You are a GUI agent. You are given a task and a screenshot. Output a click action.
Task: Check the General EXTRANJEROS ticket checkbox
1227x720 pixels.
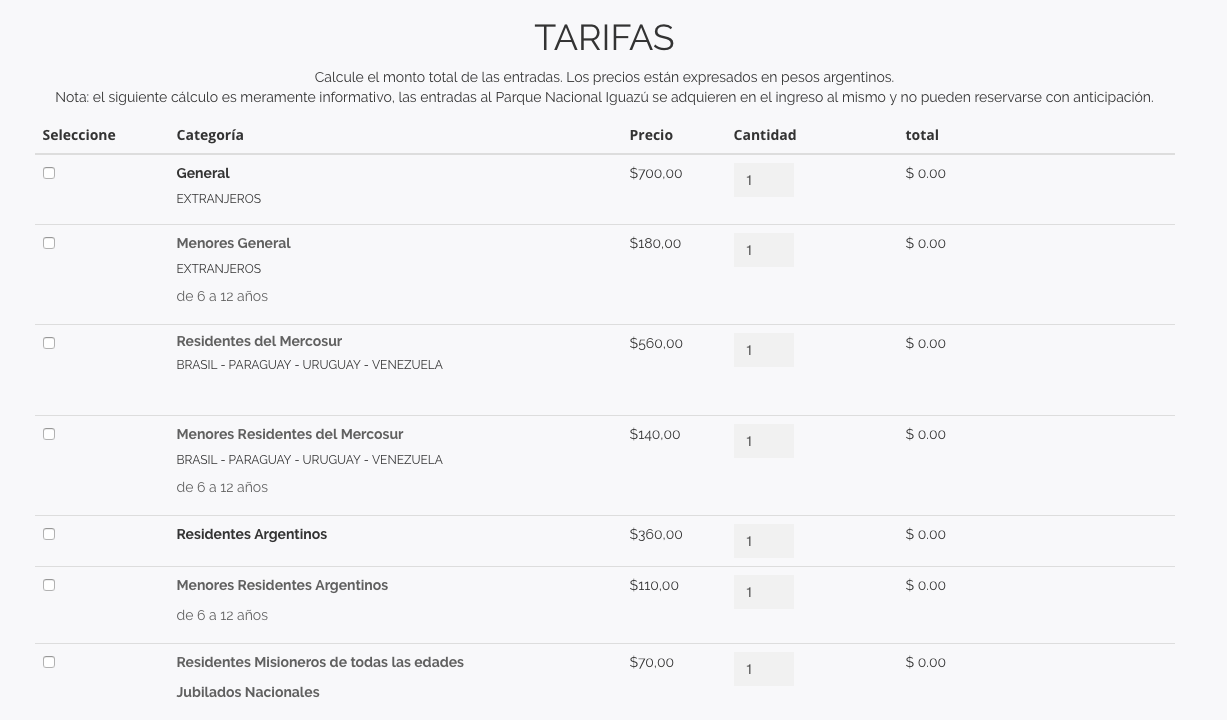[x=49, y=173]
